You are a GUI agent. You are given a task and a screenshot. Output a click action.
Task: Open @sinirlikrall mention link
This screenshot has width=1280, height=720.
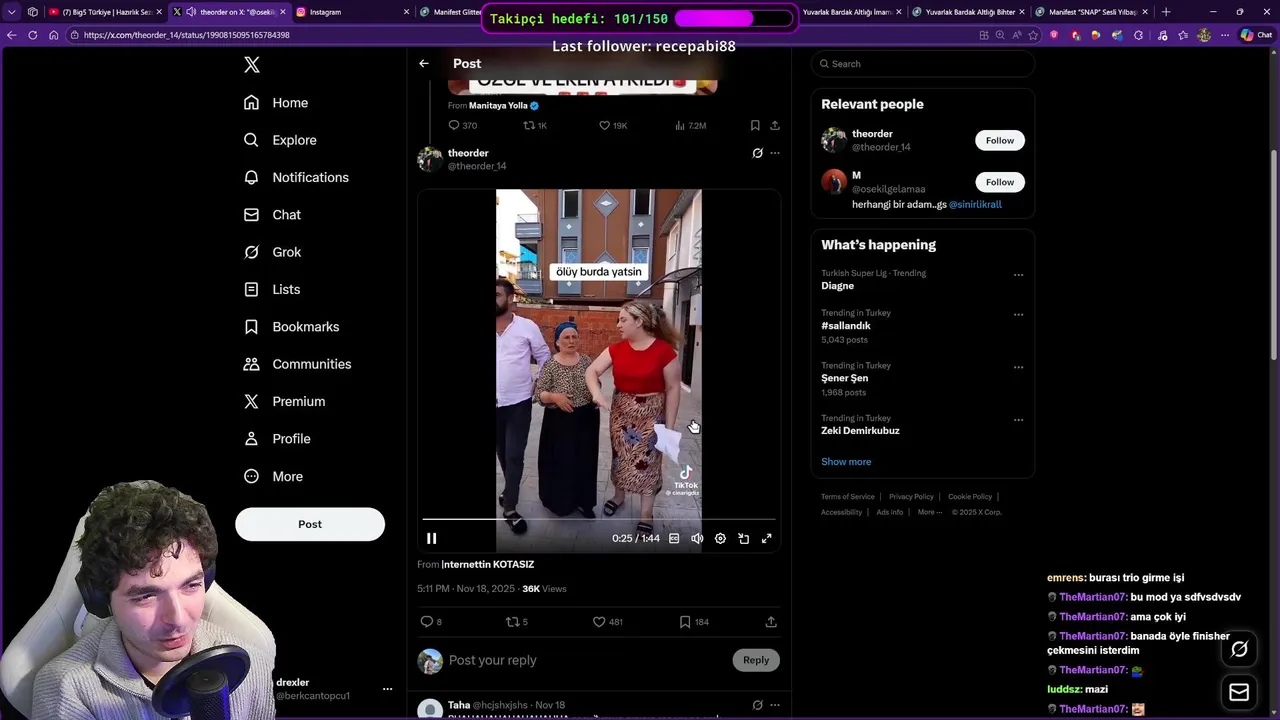975,204
